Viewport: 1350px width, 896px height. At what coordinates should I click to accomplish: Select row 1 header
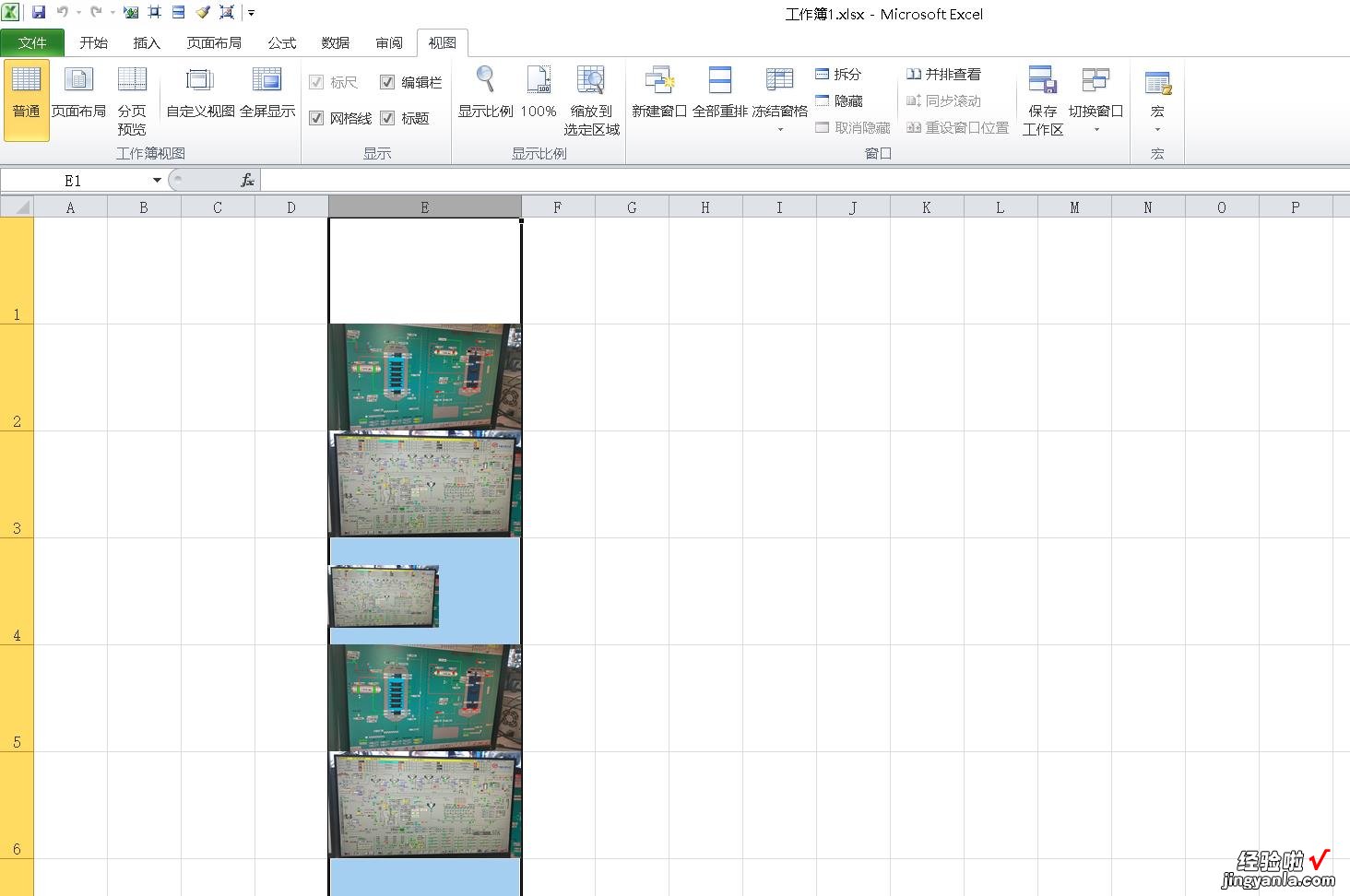17,270
